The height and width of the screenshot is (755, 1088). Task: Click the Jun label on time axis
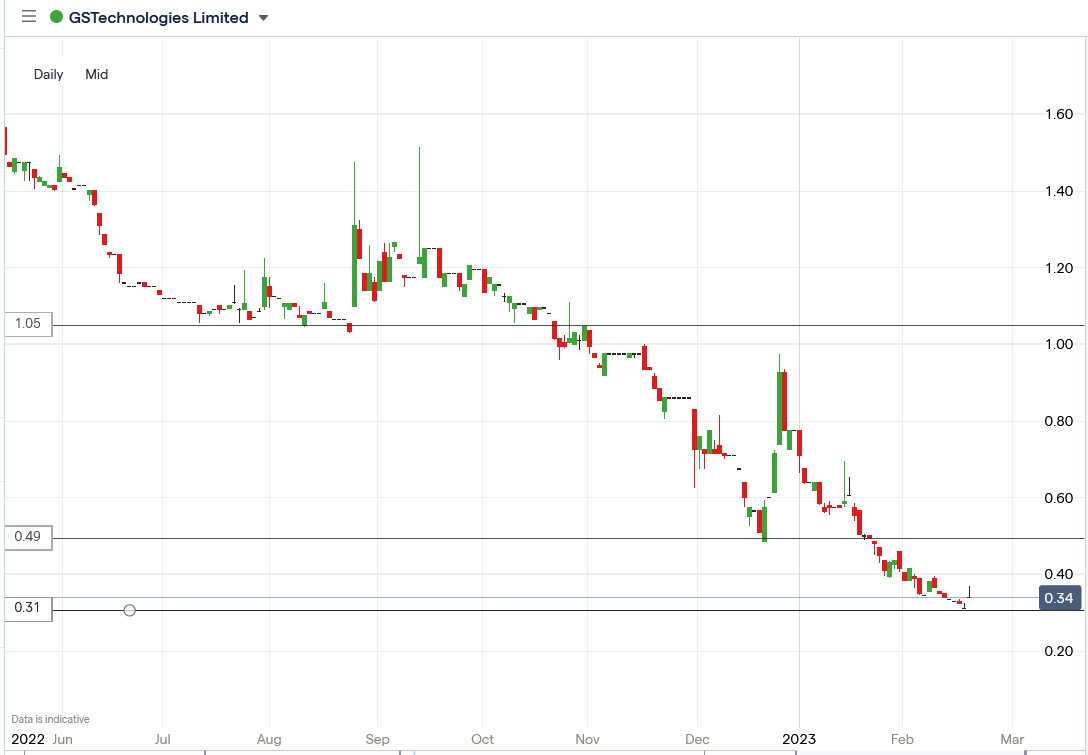pyautogui.click(x=62, y=739)
